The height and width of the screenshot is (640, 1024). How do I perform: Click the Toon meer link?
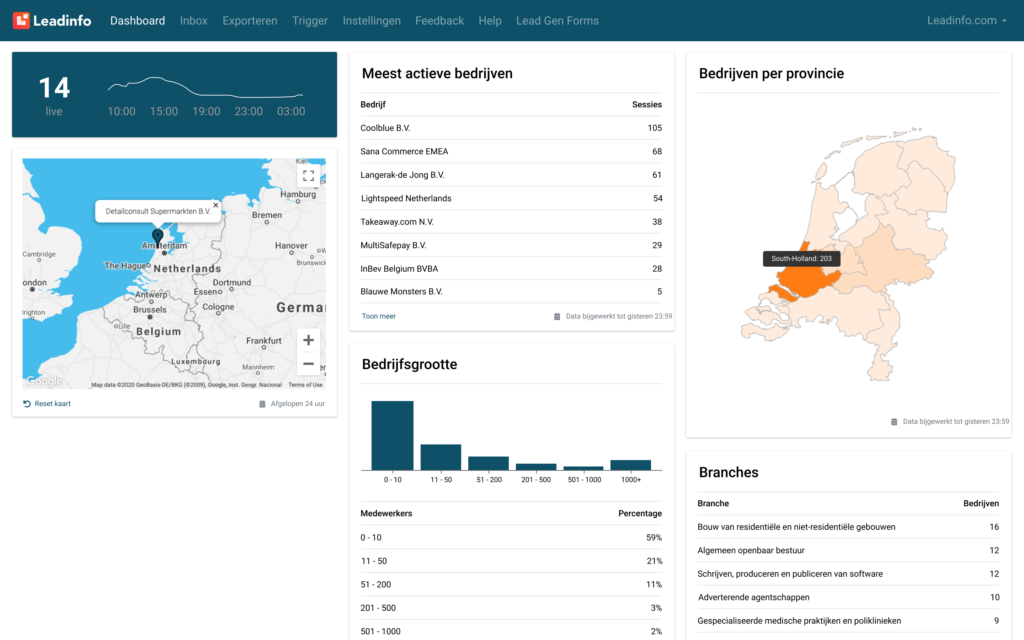tap(379, 316)
